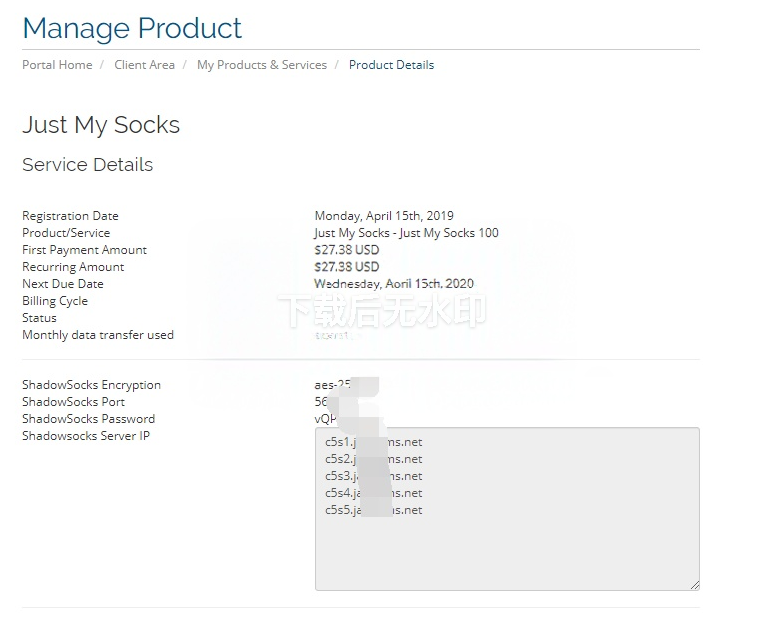Select the Recurring Amount $27.38 USD value
The image size is (762, 624).
click(x=346, y=267)
